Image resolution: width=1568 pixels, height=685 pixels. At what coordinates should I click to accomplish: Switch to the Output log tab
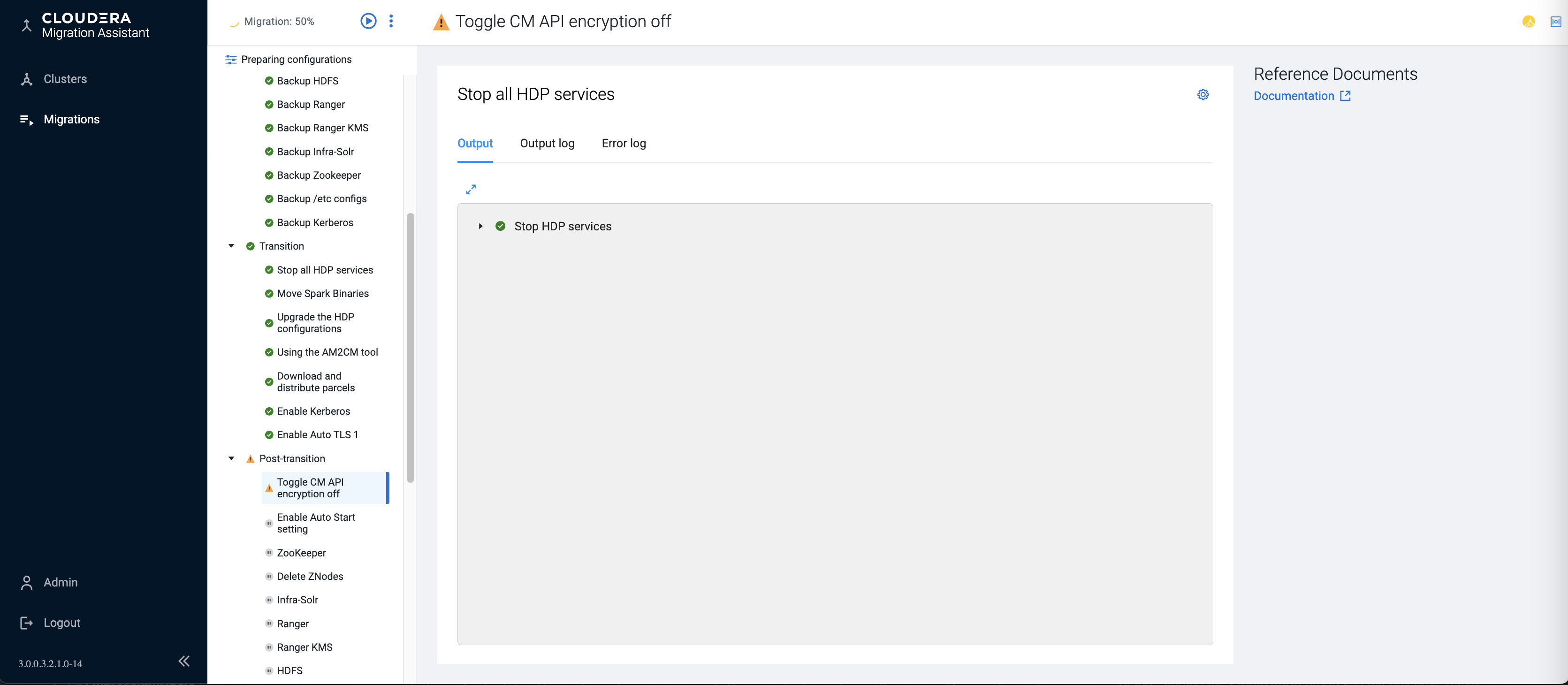547,144
